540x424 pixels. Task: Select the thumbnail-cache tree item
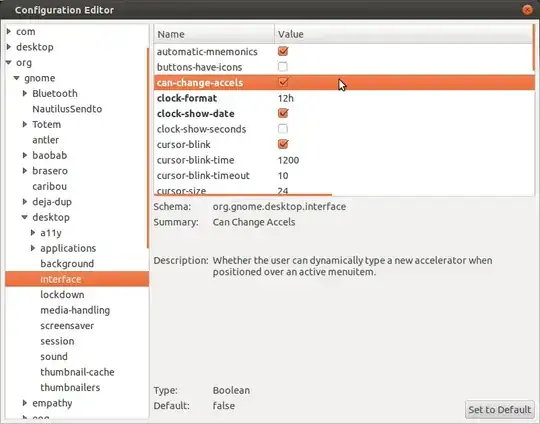tap(77, 372)
